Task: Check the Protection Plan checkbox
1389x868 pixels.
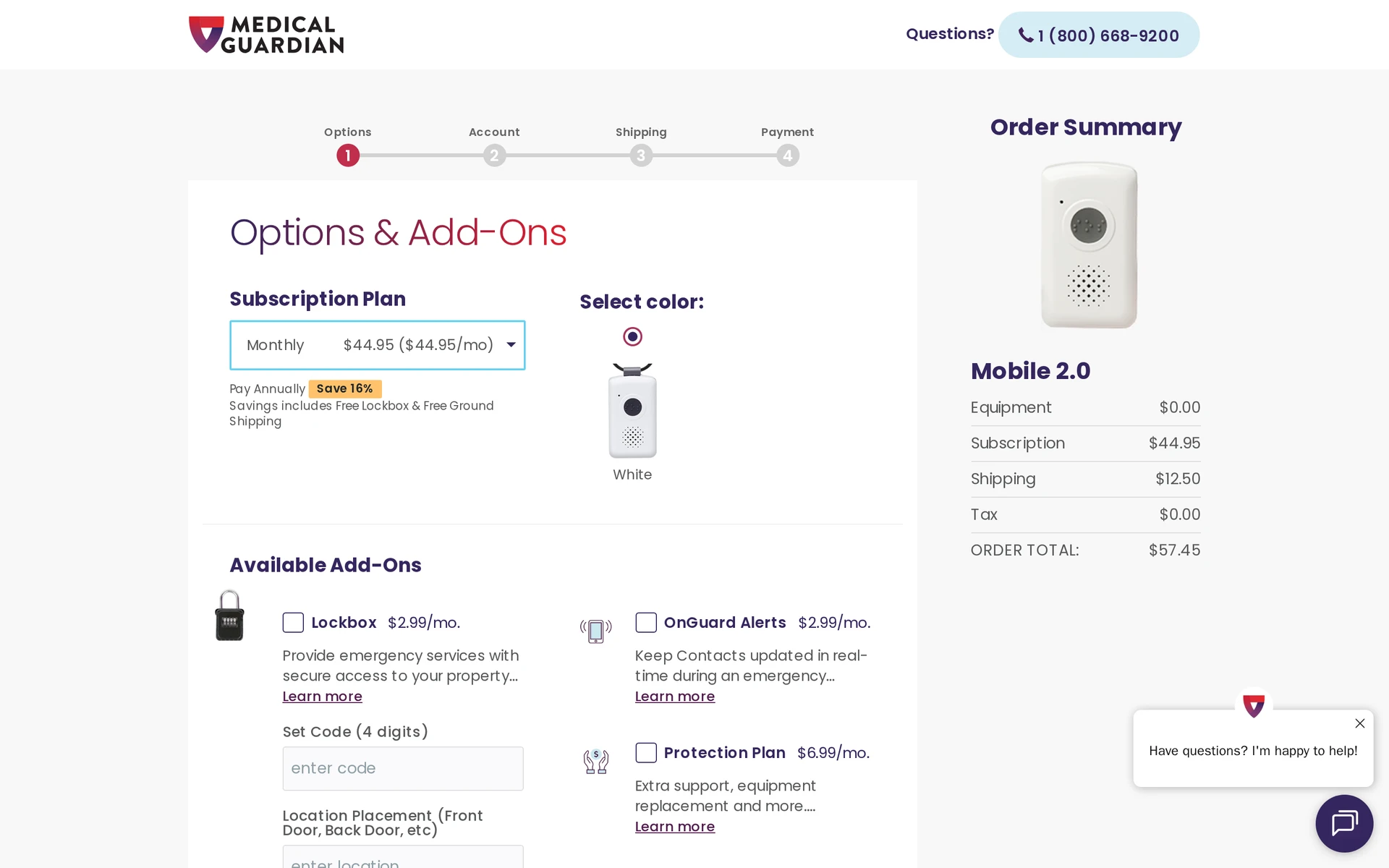Action: pos(646,752)
